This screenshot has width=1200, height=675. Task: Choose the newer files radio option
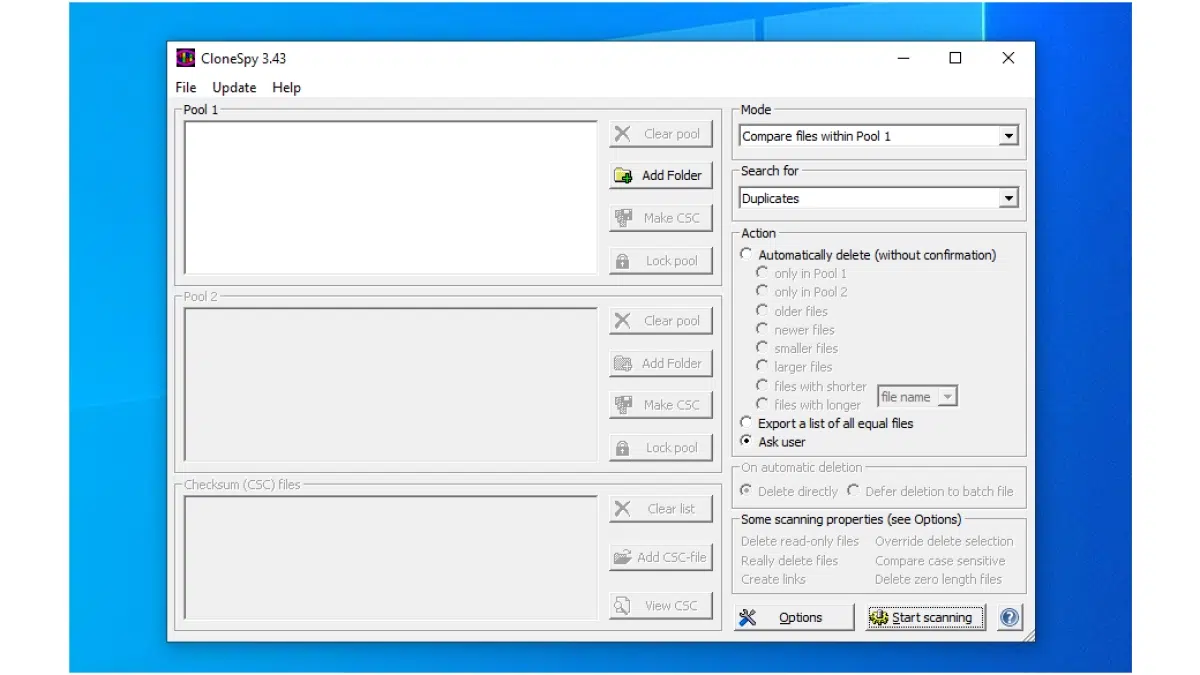click(762, 330)
